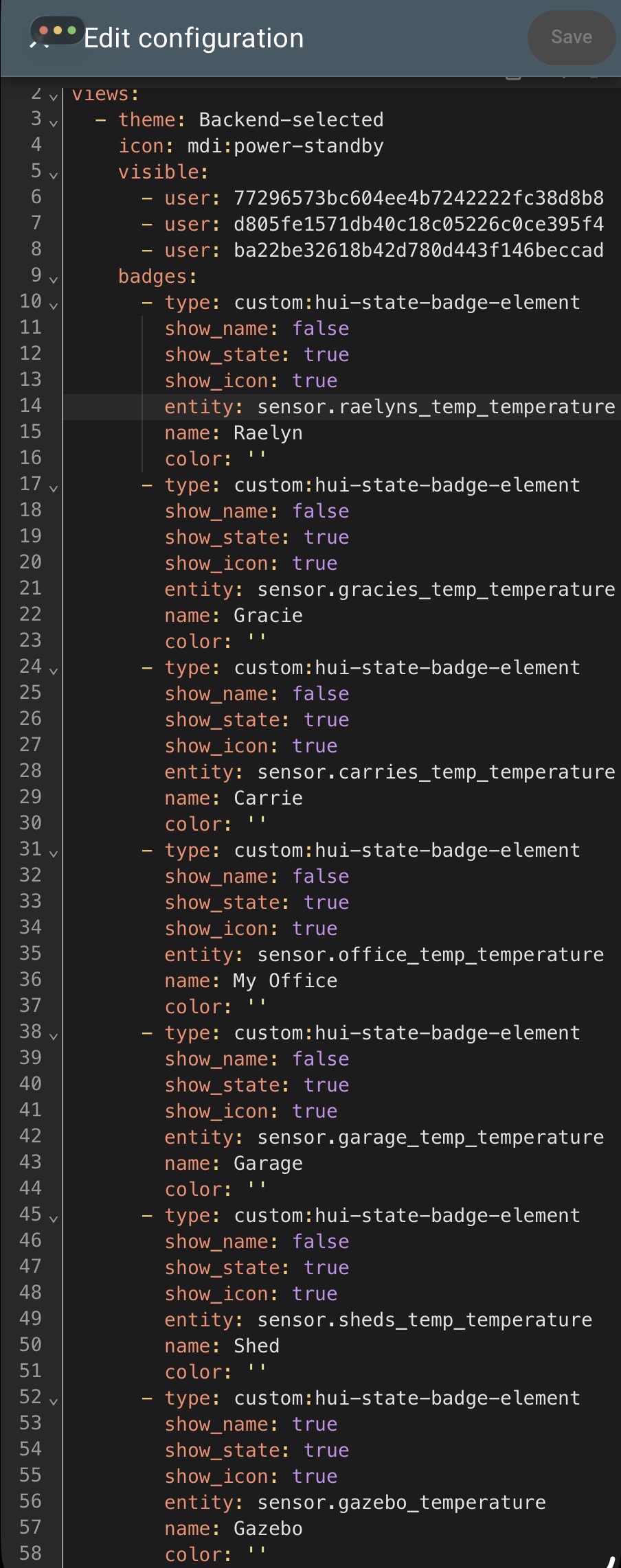Fold the Shed badge block at line 45
Screen dimensions: 621x1568
point(54,1219)
